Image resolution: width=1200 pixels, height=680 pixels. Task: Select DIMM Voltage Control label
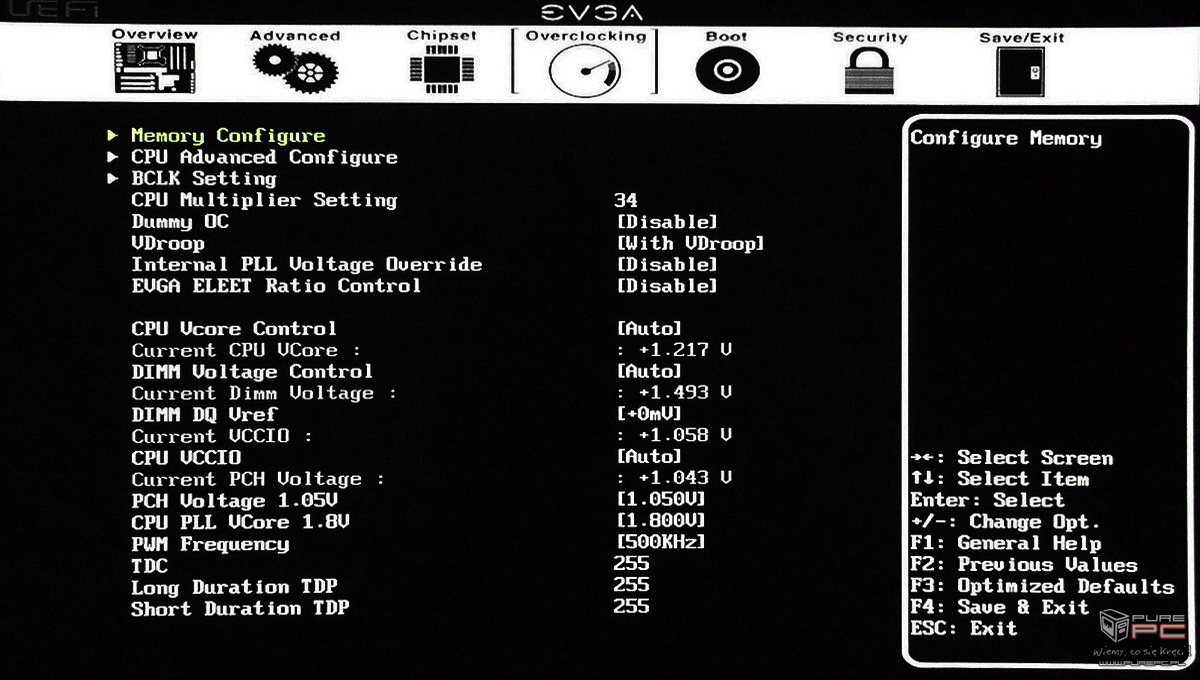point(252,372)
